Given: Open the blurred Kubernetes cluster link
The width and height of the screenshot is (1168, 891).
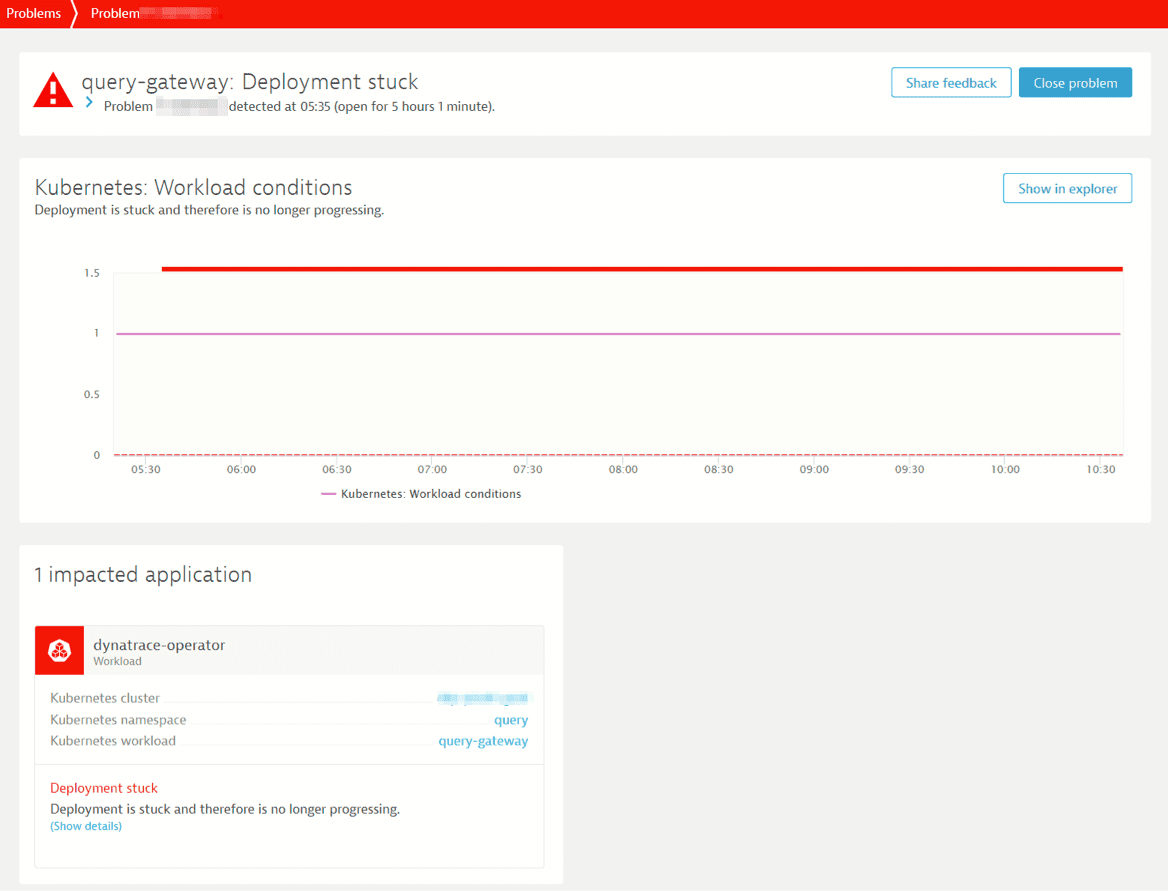Looking at the screenshot, I should point(483,698).
